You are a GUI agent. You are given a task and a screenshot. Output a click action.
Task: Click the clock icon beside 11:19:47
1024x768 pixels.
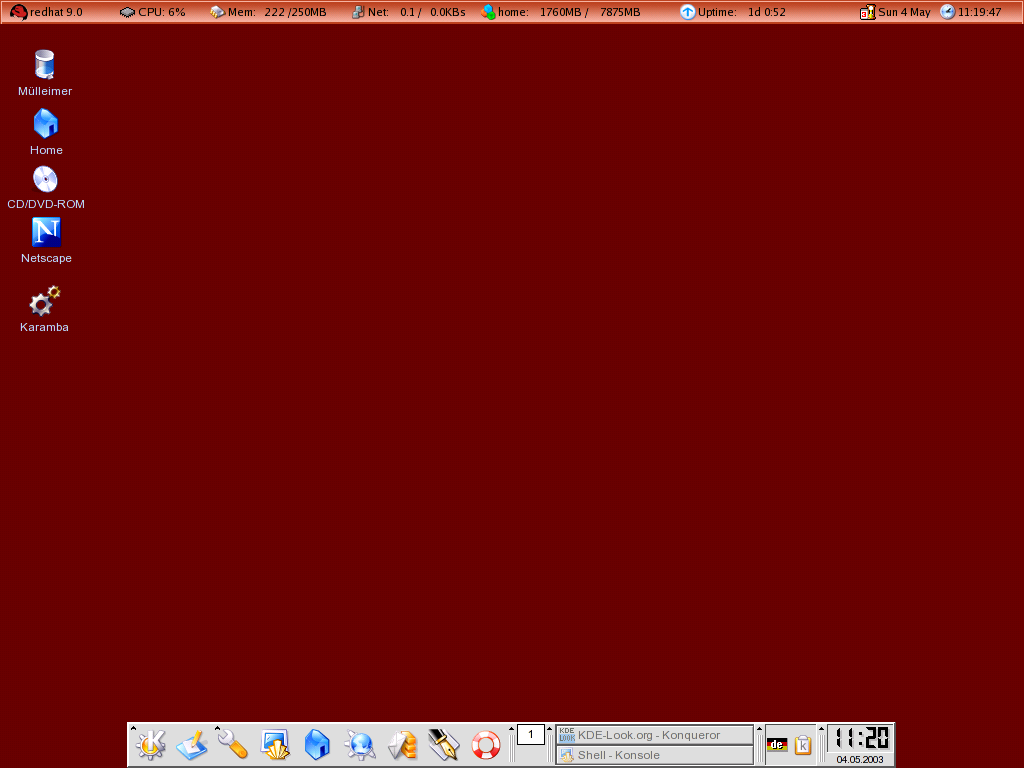pyautogui.click(x=948, y=12)
